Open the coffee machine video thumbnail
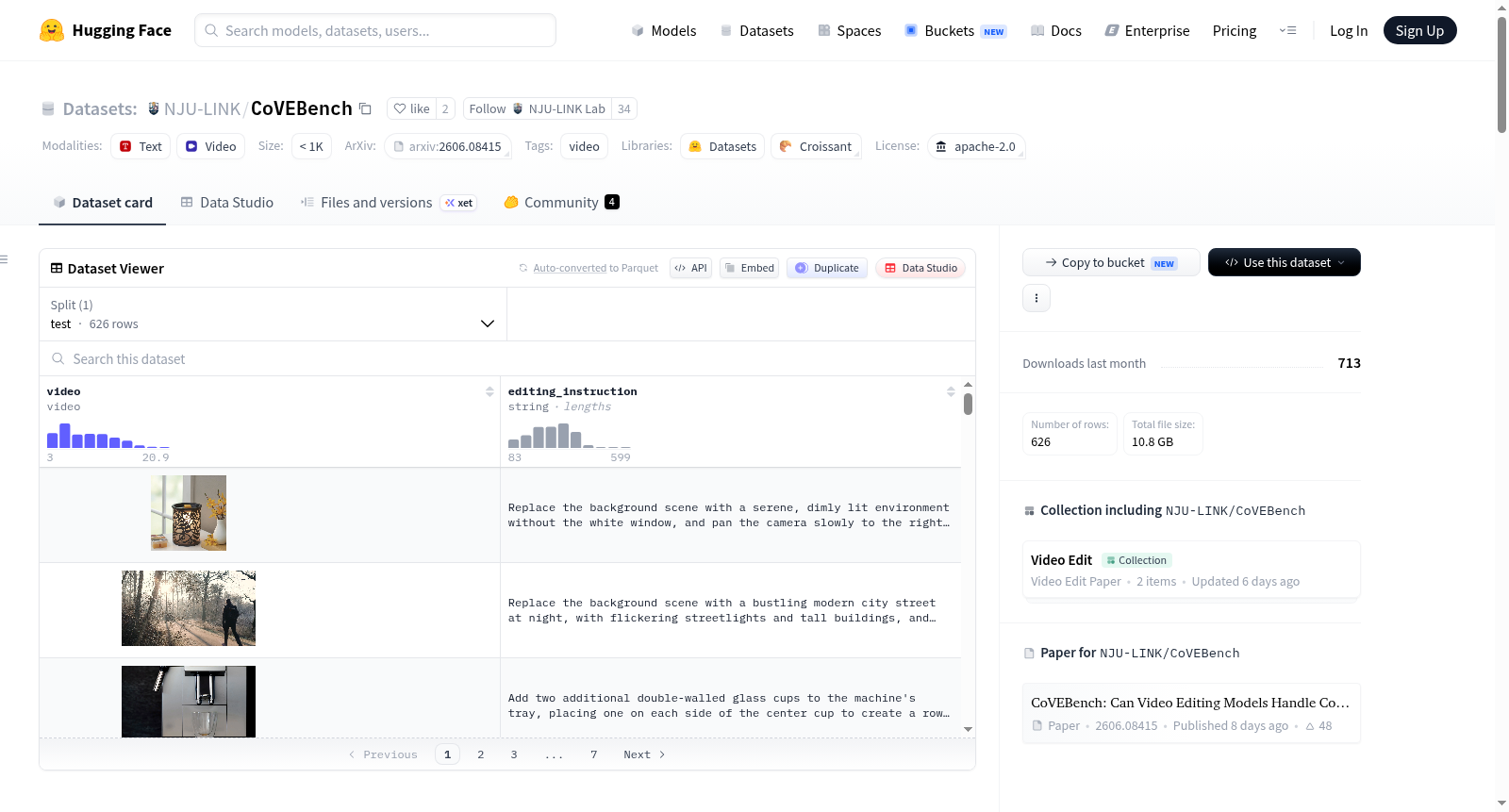 tap(189, 702)
